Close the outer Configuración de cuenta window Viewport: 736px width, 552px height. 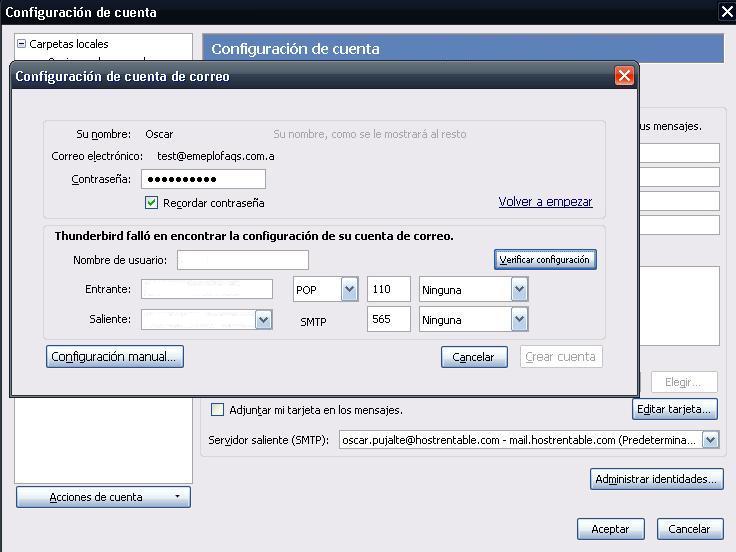tap(727, 12)
